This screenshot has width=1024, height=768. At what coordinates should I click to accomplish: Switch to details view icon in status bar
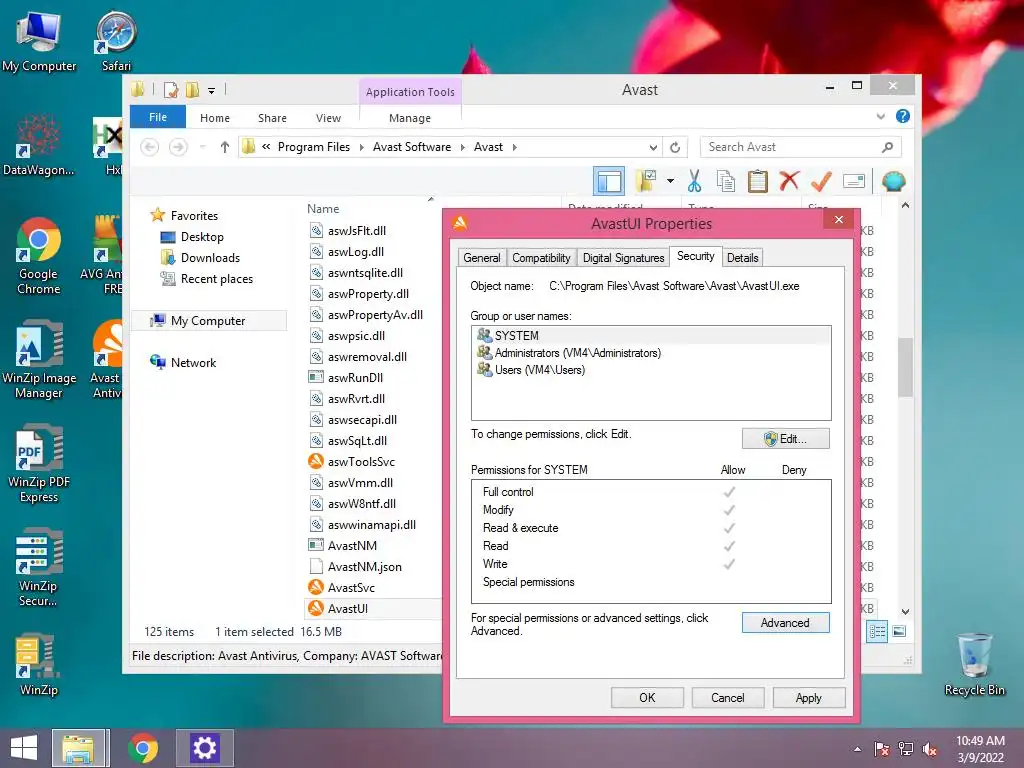click(877, 632)
